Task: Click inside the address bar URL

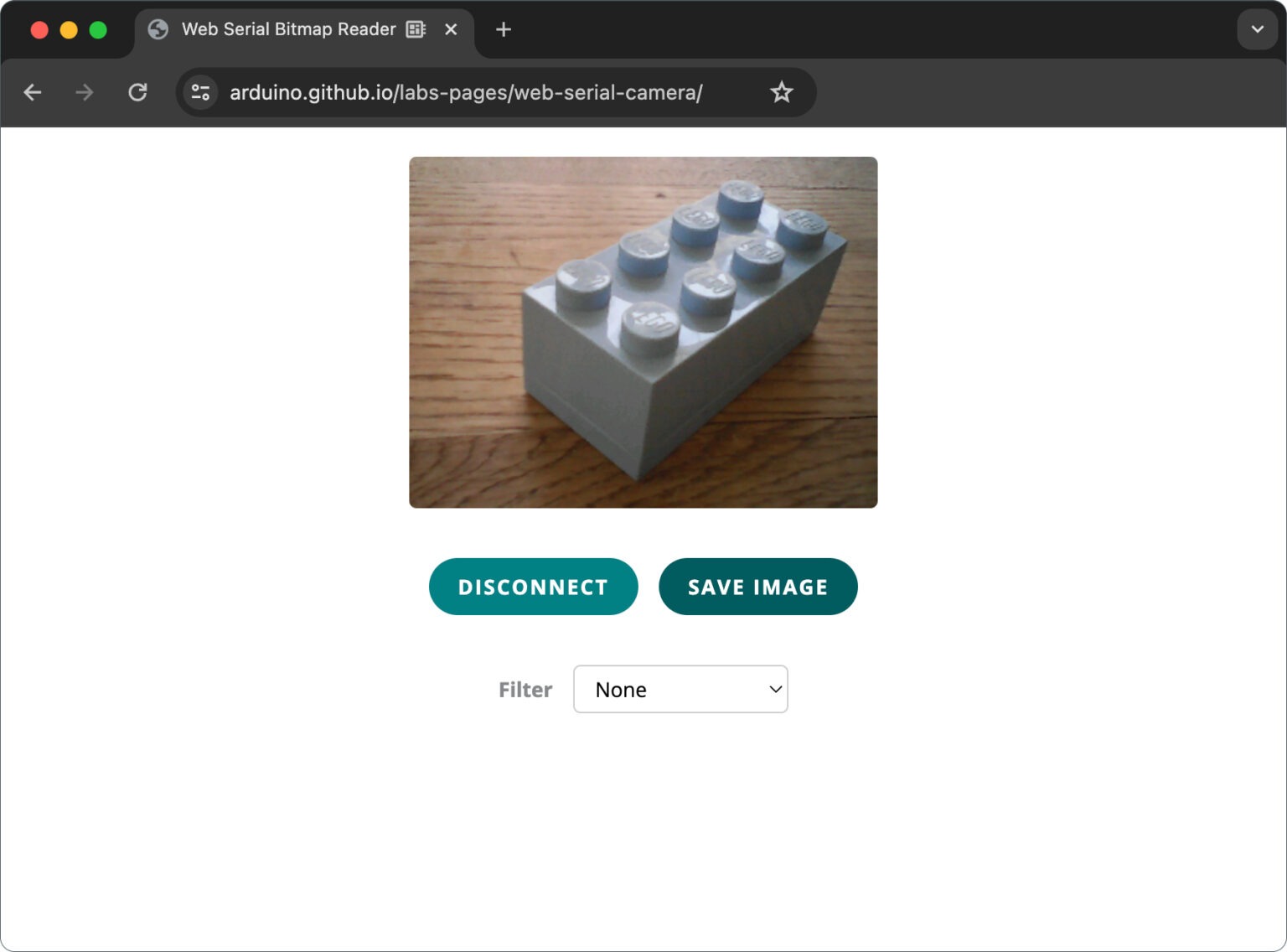Action: coord(466,92)
